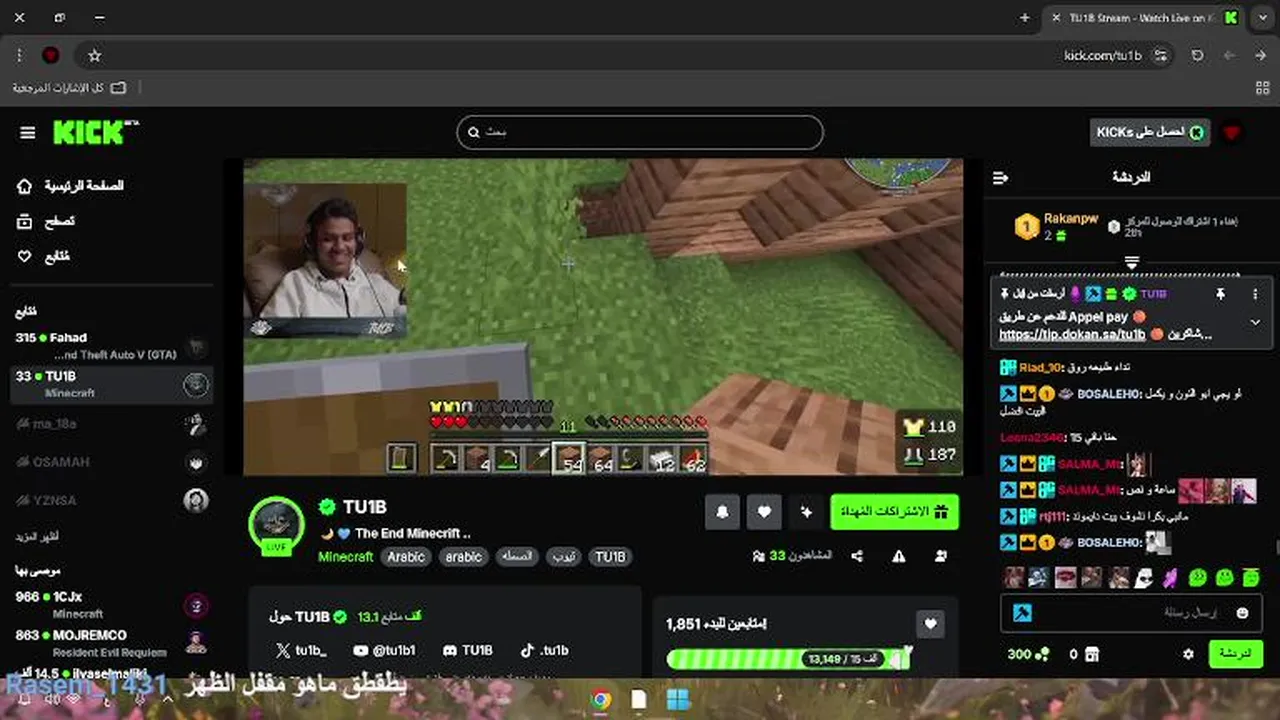Open TU1B Discord link
The width and height of the screenshot is (1280, 720).
coord(467,650)
